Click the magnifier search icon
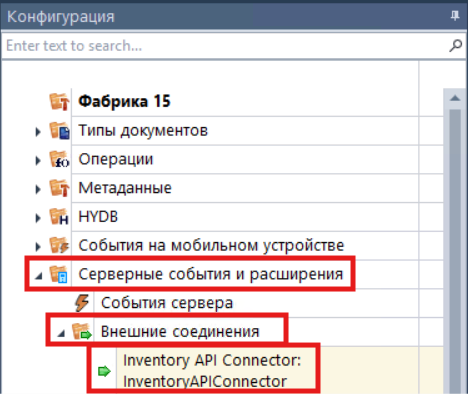 click(455, 45)
